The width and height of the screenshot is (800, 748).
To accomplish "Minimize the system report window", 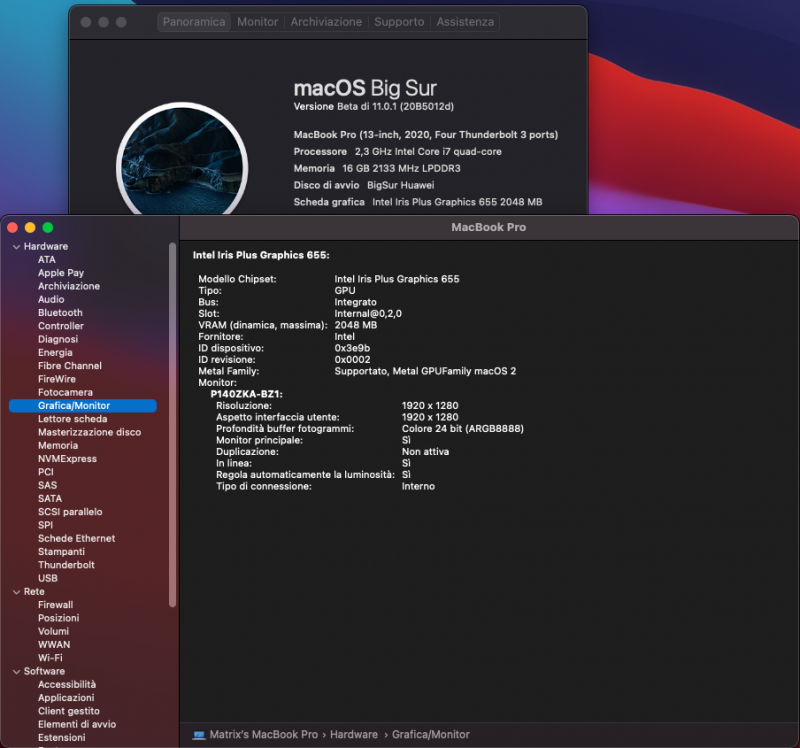I will point(30,228).
